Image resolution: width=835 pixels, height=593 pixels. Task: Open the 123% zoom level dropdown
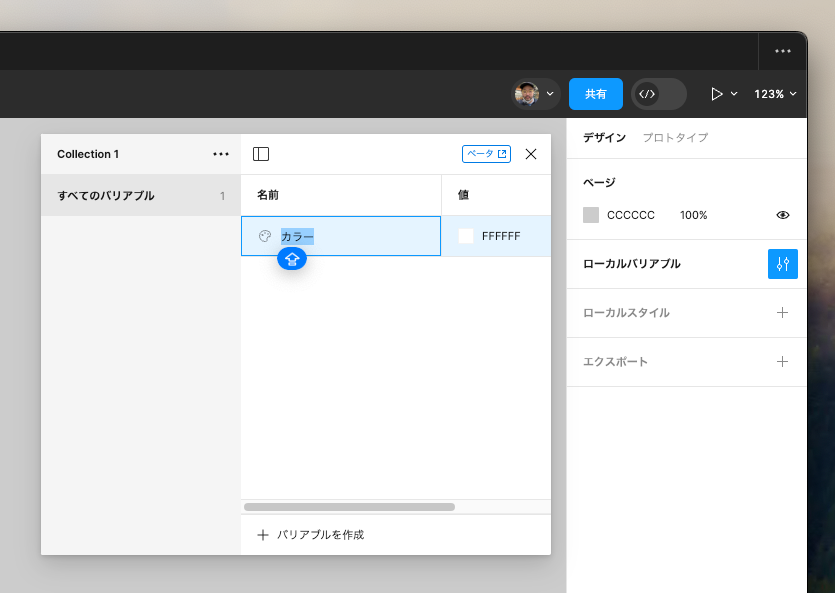pyautogui.click(x=774, y=94)
